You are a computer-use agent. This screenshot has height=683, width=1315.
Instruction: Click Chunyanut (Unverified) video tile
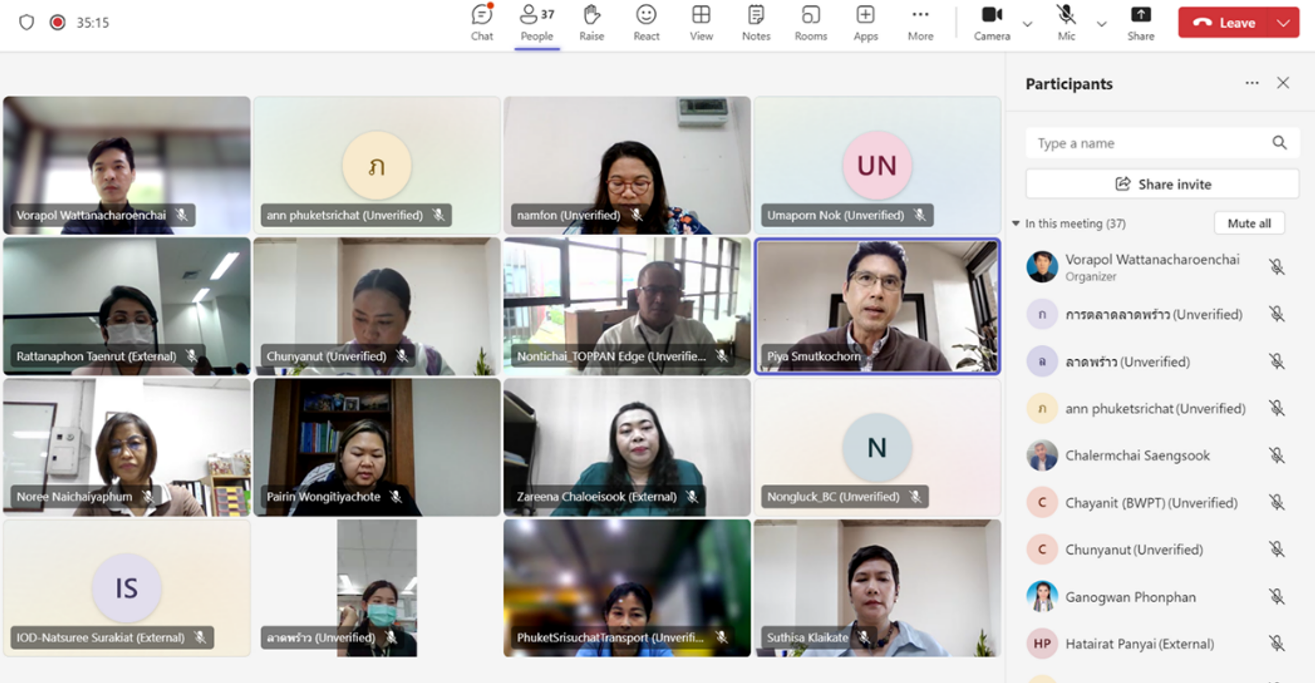pos(377,306)
